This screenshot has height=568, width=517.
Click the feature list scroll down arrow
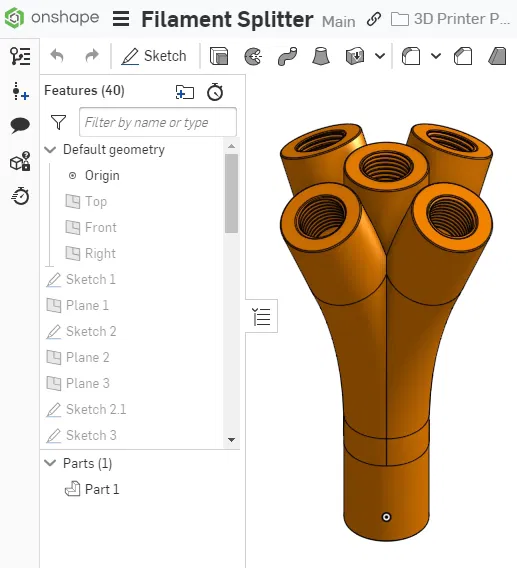pyautogui.click(x=232, y=440)
